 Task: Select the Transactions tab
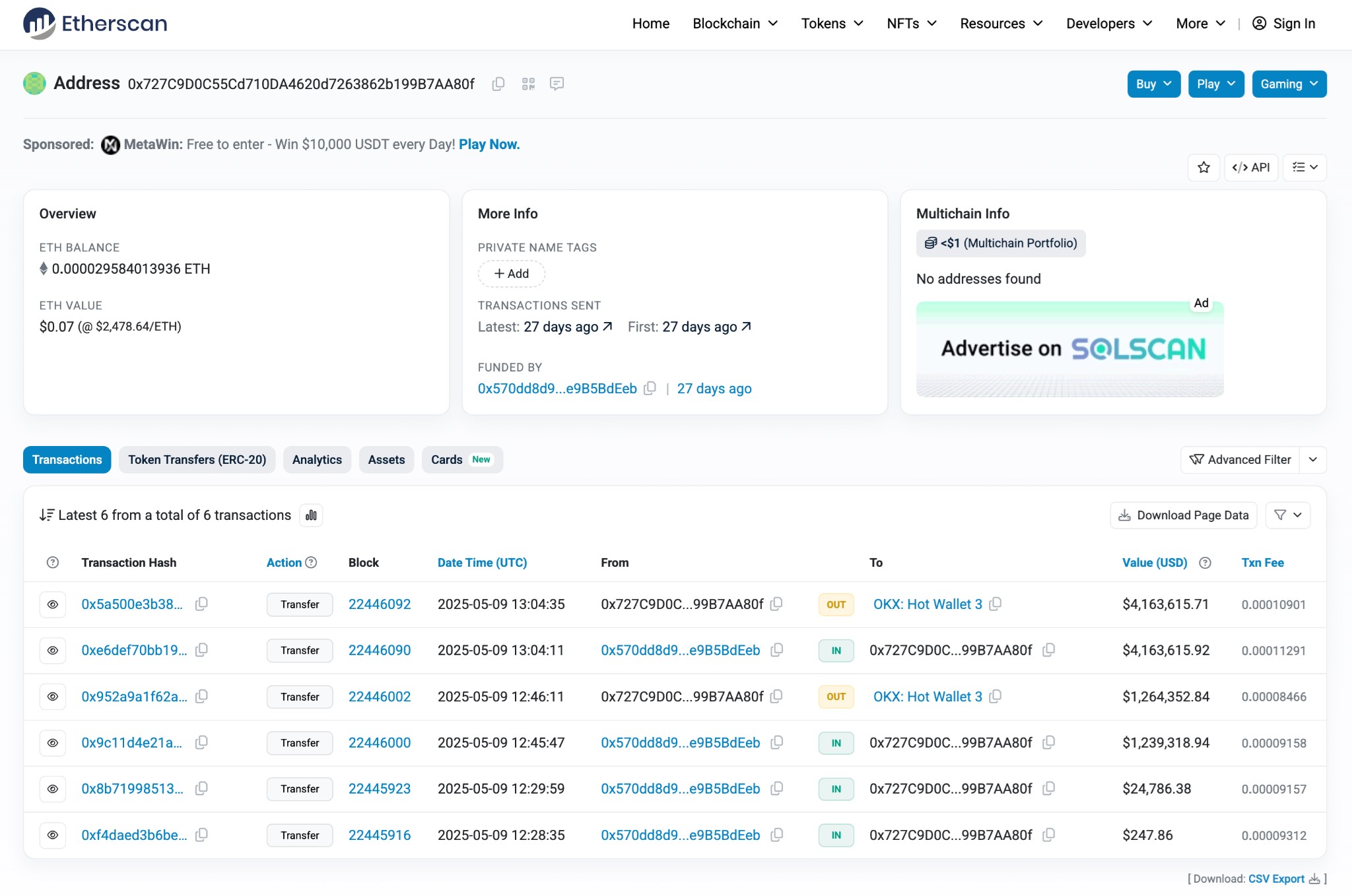(67, 460)
